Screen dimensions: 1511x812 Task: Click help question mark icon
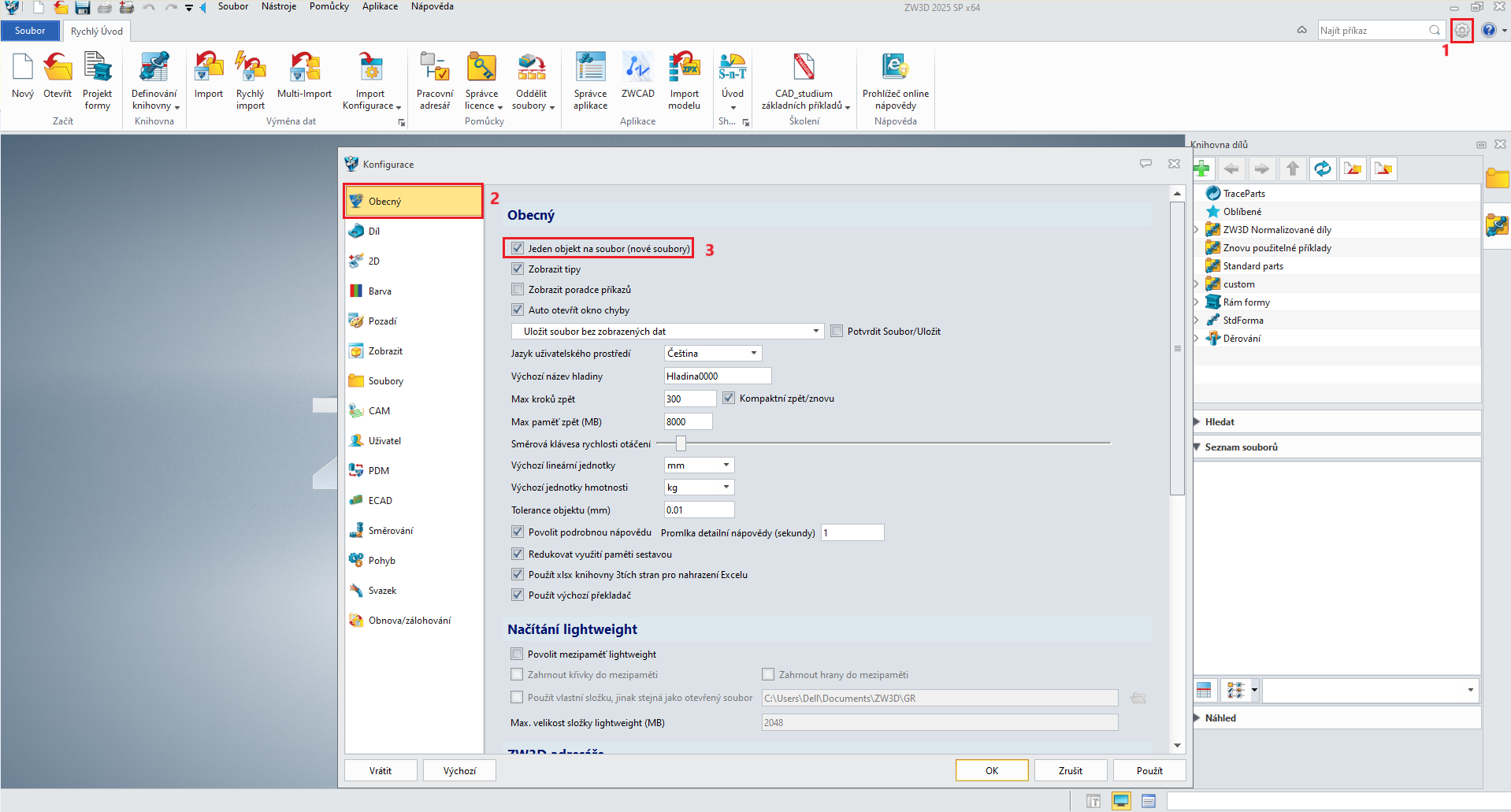(x=1488, y=31)
